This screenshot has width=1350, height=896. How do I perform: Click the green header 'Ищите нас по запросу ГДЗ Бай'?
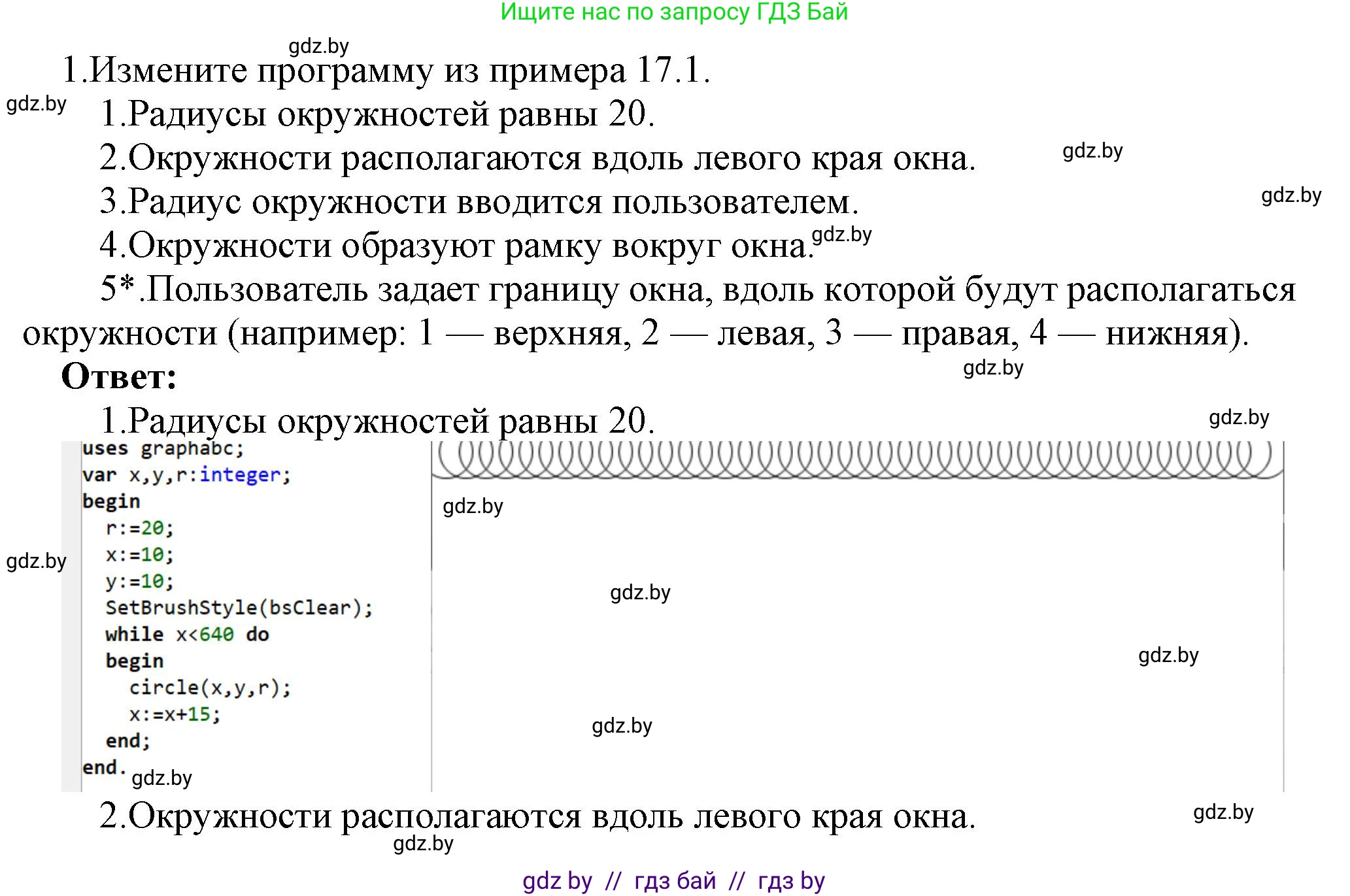click(x=673, y=14)
